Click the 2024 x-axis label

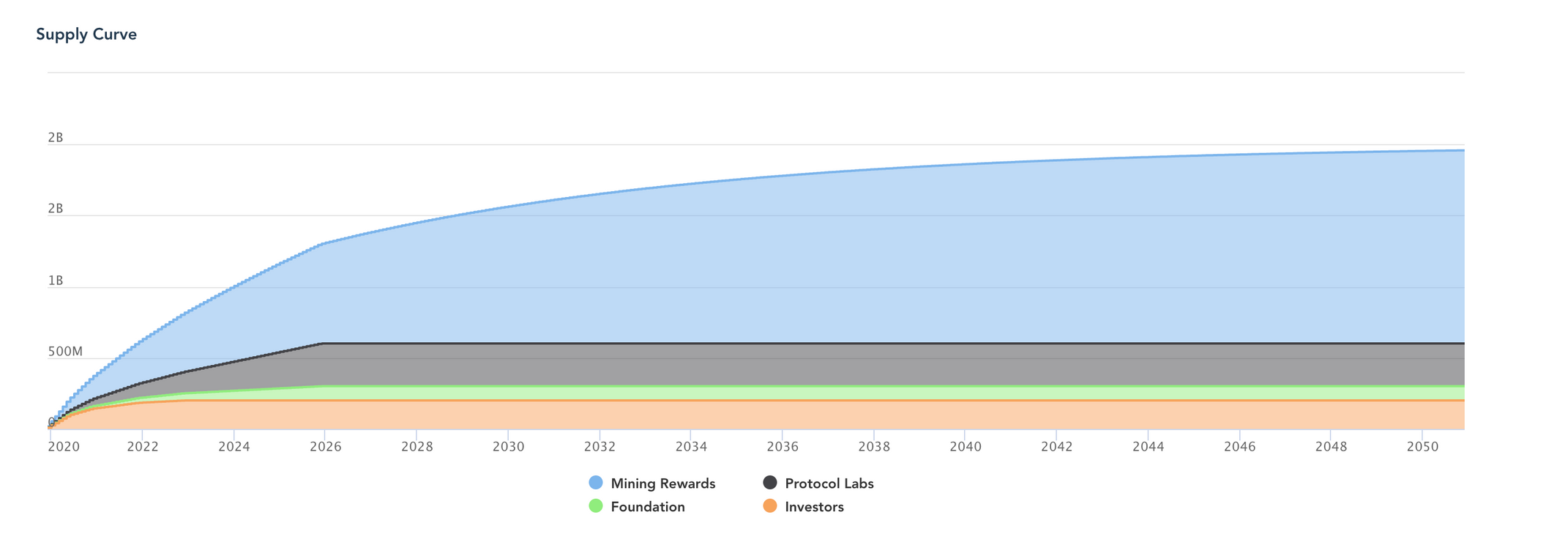point(234,447)
